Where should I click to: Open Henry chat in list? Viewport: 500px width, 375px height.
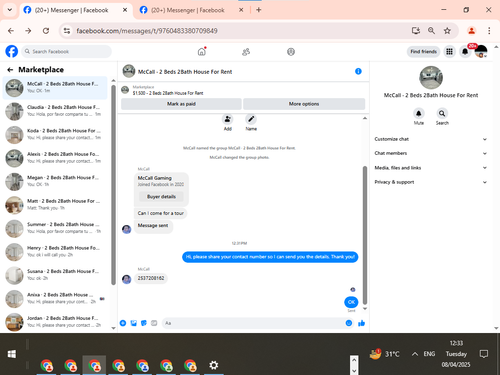click(55, 251)
